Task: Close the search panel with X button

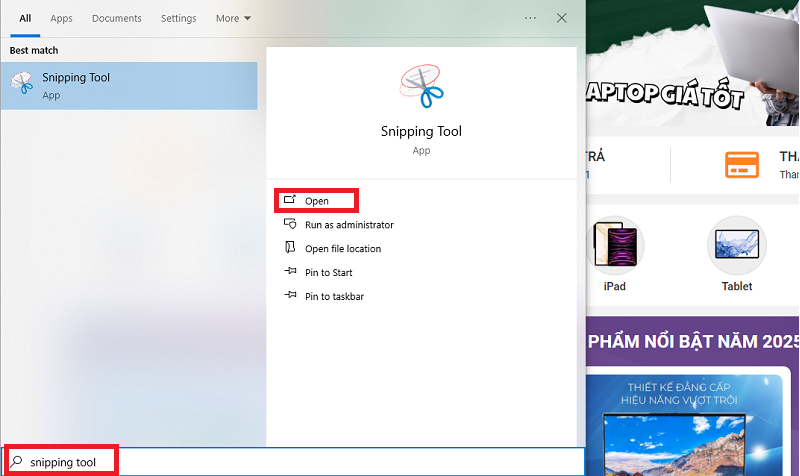Action: [x=562, y=18]
